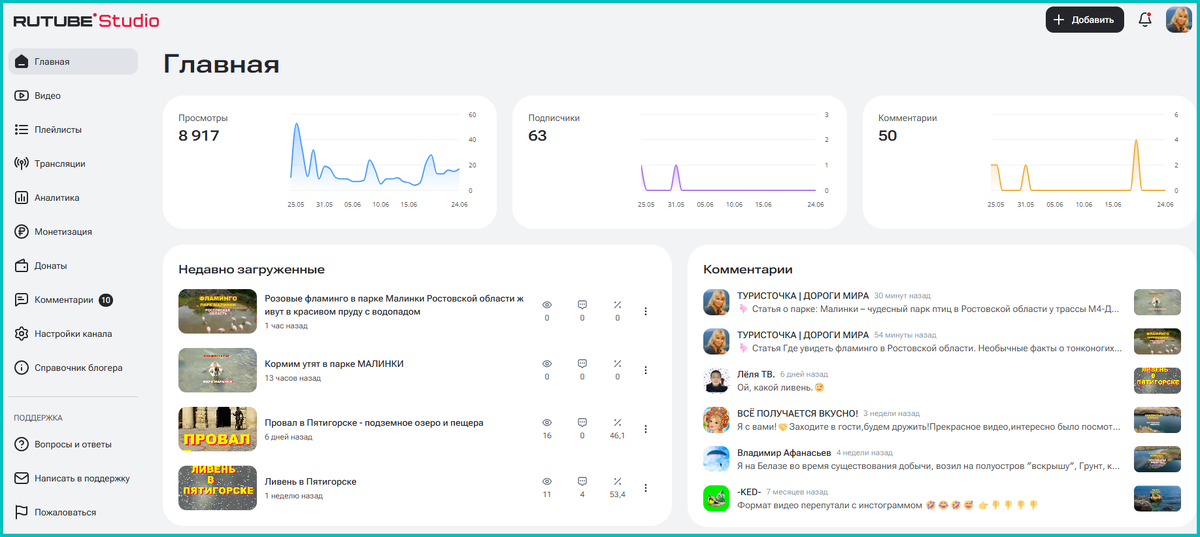1200x537 pixels.
Task: Click the Добавить button
Action: 1085,19
